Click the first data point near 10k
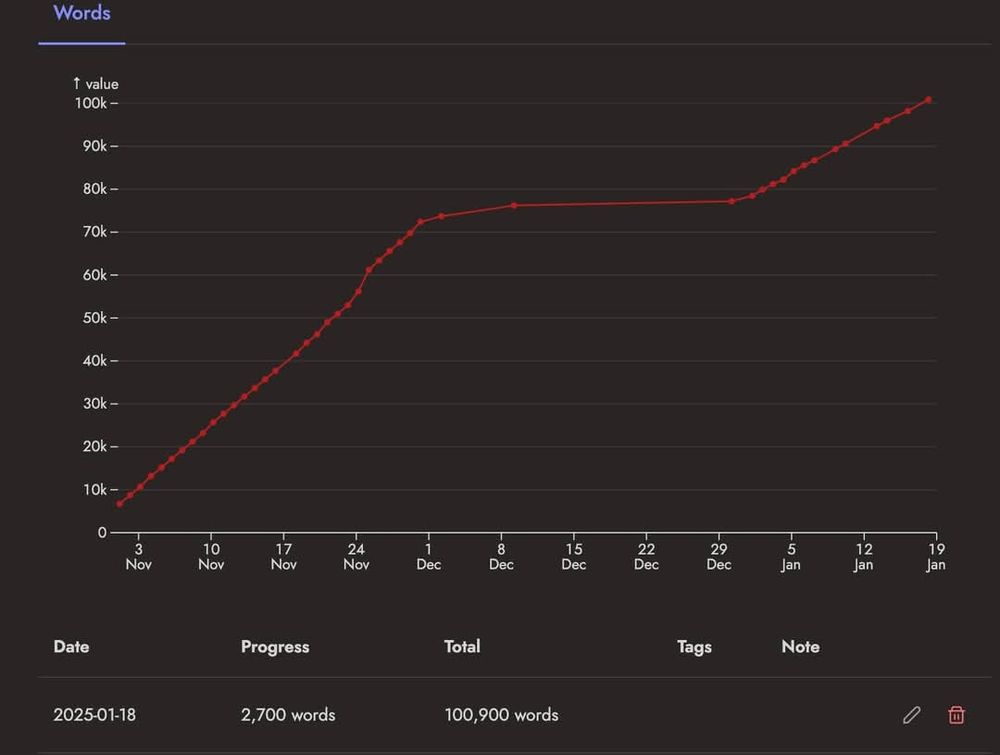Viewport: 1000px width, 755px height. [119, 504]
